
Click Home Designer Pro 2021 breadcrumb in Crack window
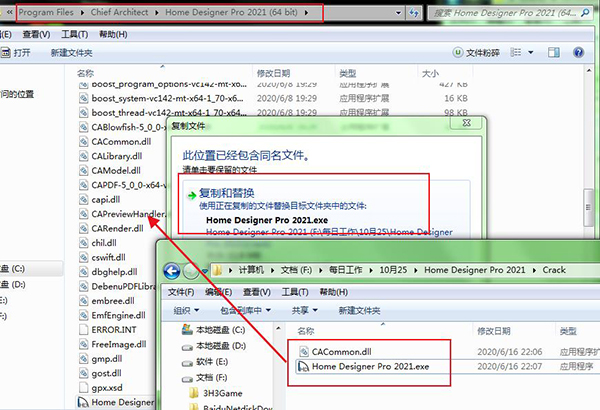pos(474,270)
